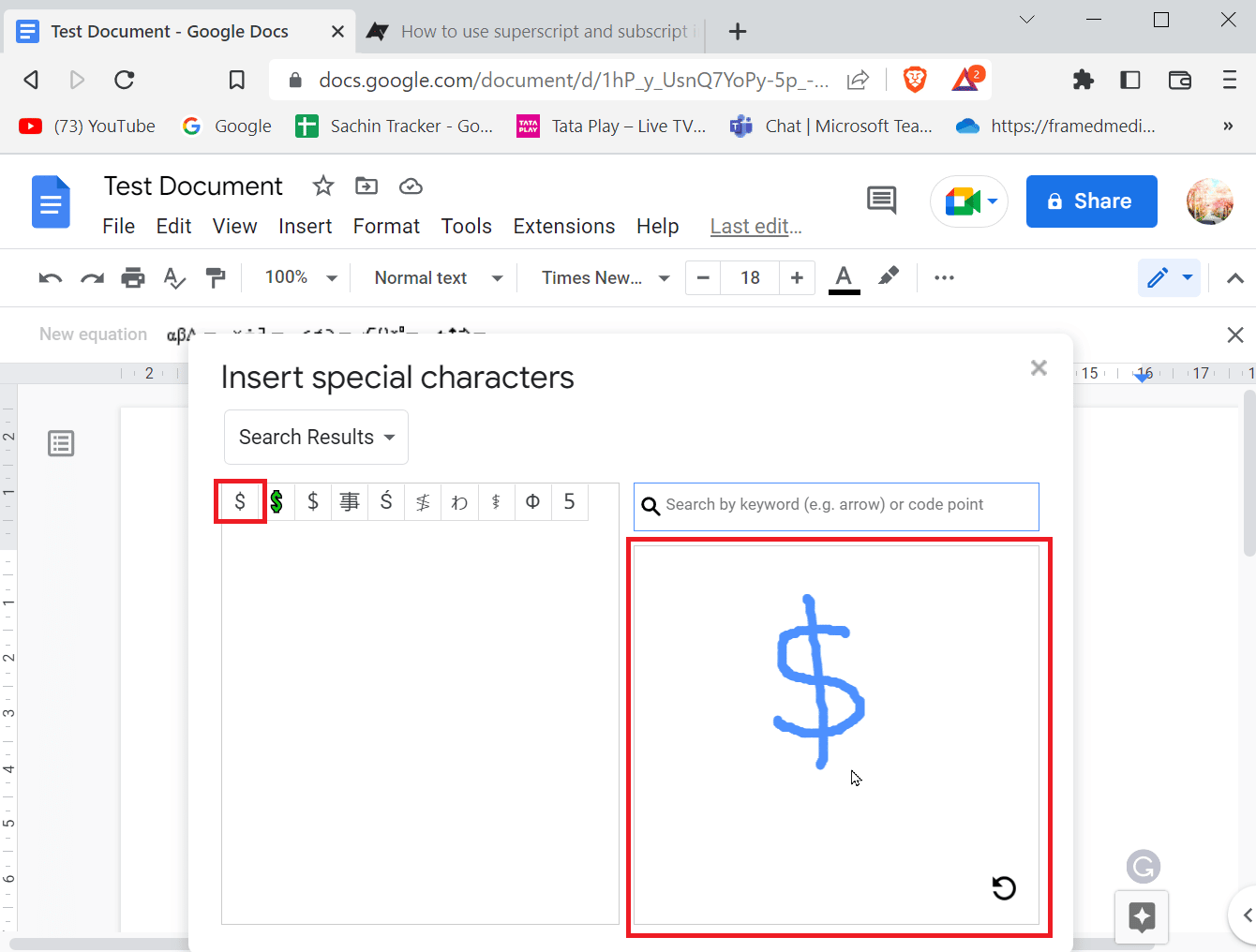Select the highlight color tool
Screen dimensions: 1256x952
coord(888,277)
